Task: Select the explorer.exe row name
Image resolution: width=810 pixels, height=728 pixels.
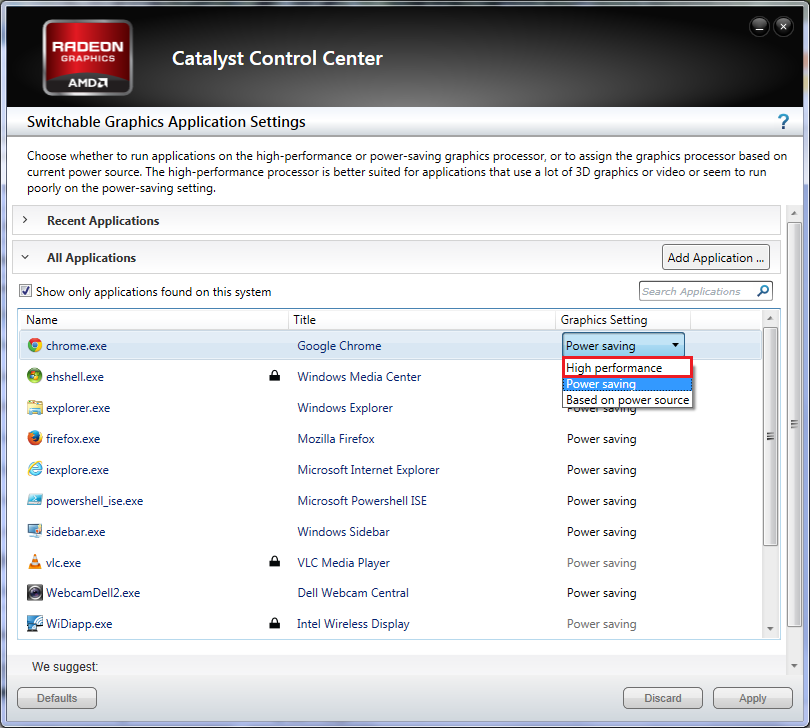Action: coord(78,408)
